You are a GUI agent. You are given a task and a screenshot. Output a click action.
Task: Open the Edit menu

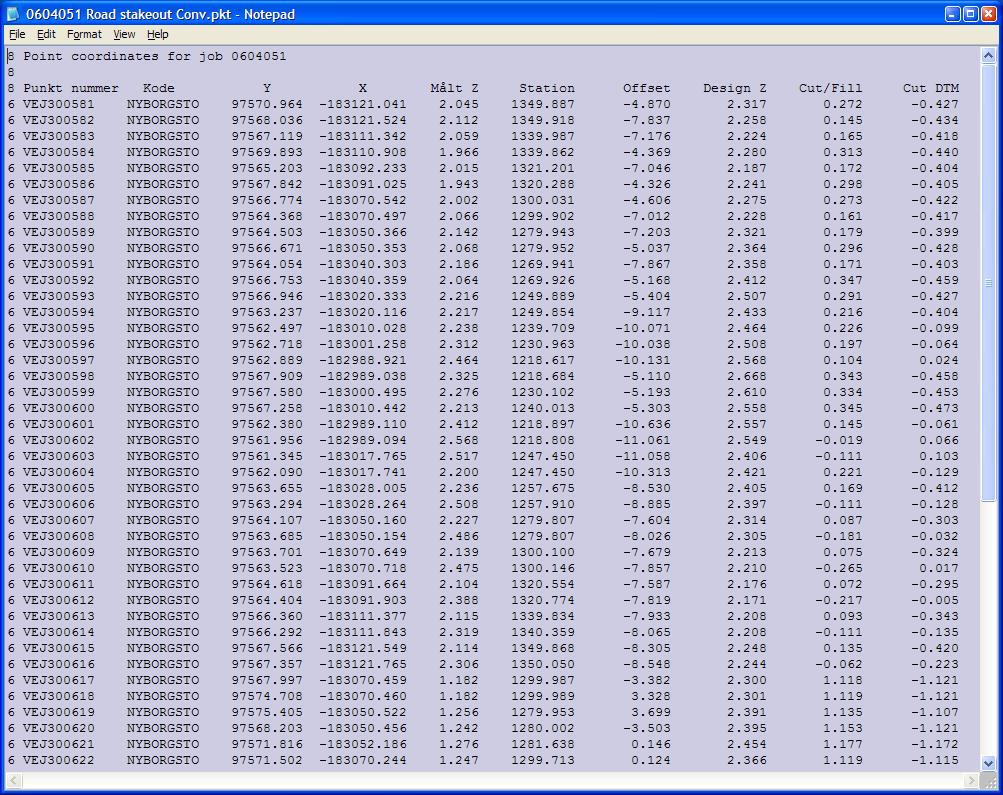(x=45, y=33)
